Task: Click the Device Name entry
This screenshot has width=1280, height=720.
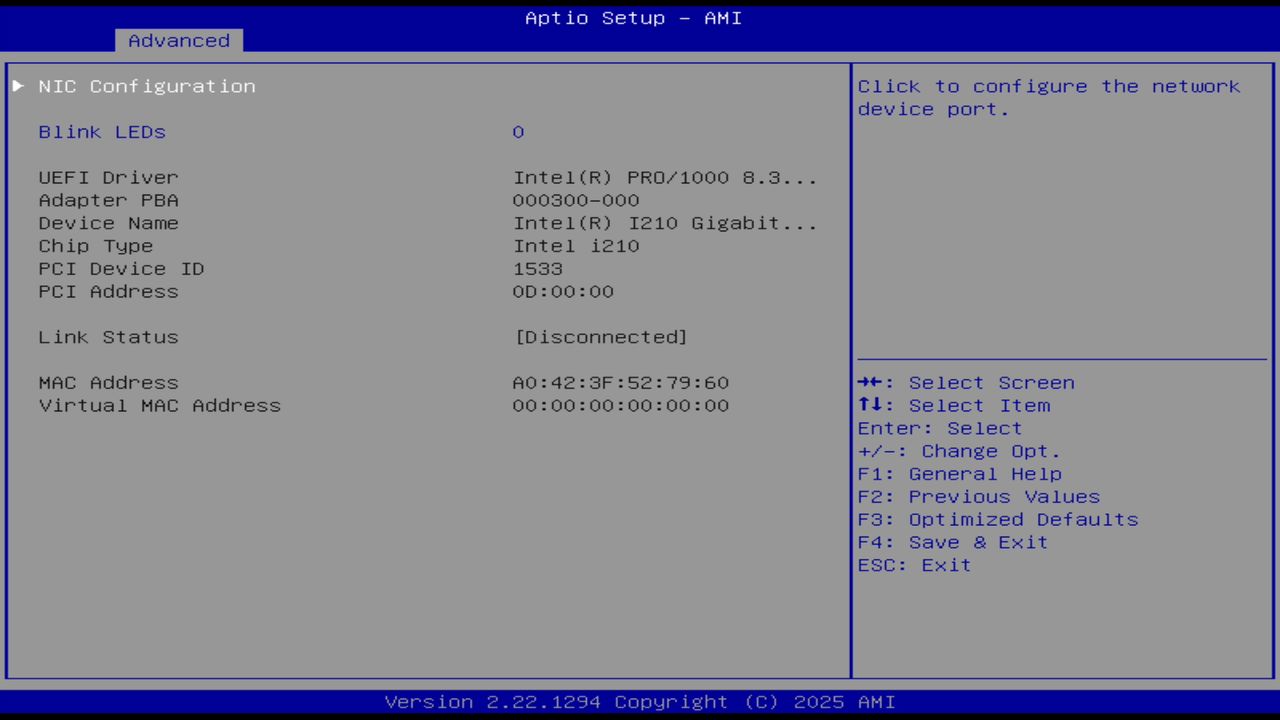Action: click(108, 222)
